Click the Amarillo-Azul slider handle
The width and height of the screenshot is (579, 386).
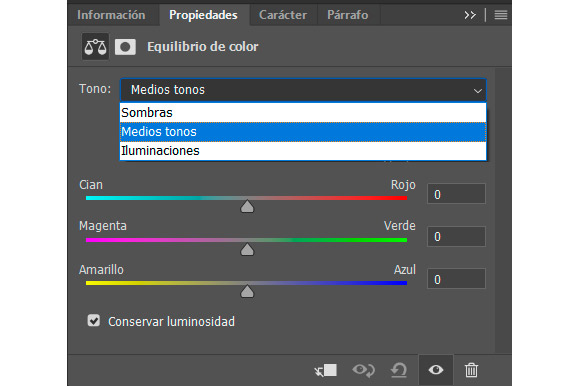point(247,291)
